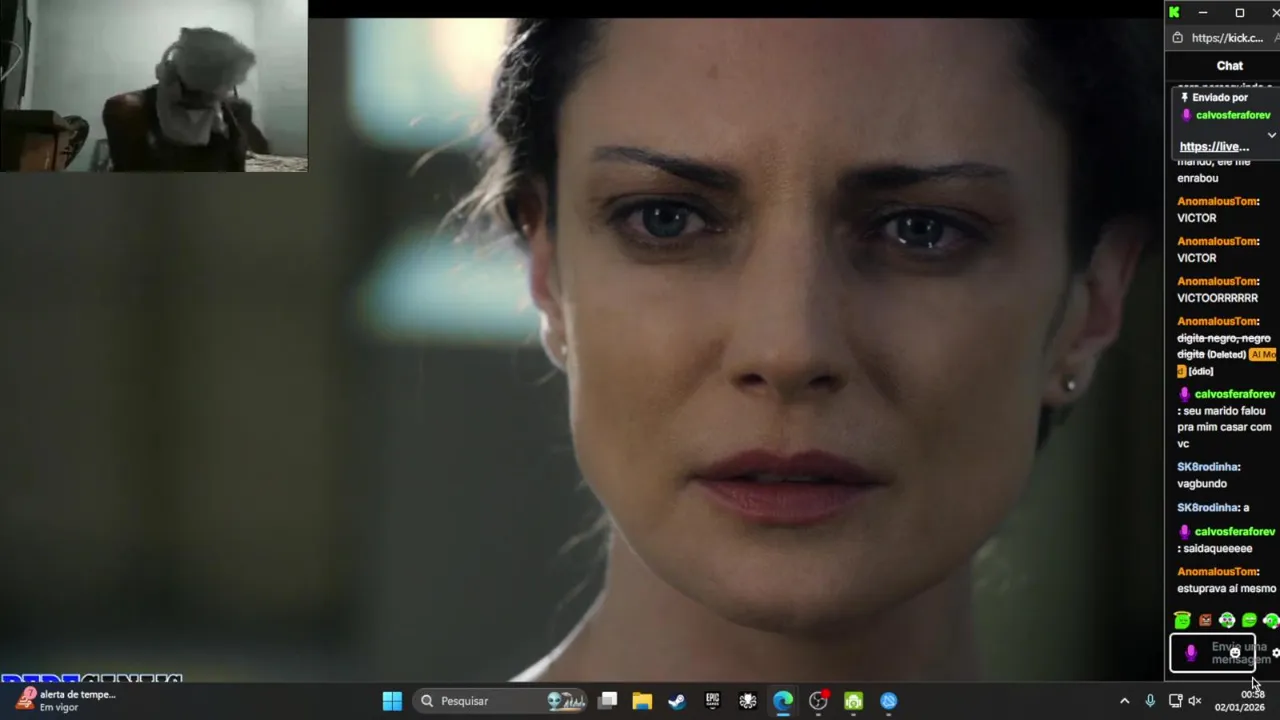The width and height of the screenshot is (1280, 720).
Task: Open the round icon with red notification dot
Action: (818, 701)
